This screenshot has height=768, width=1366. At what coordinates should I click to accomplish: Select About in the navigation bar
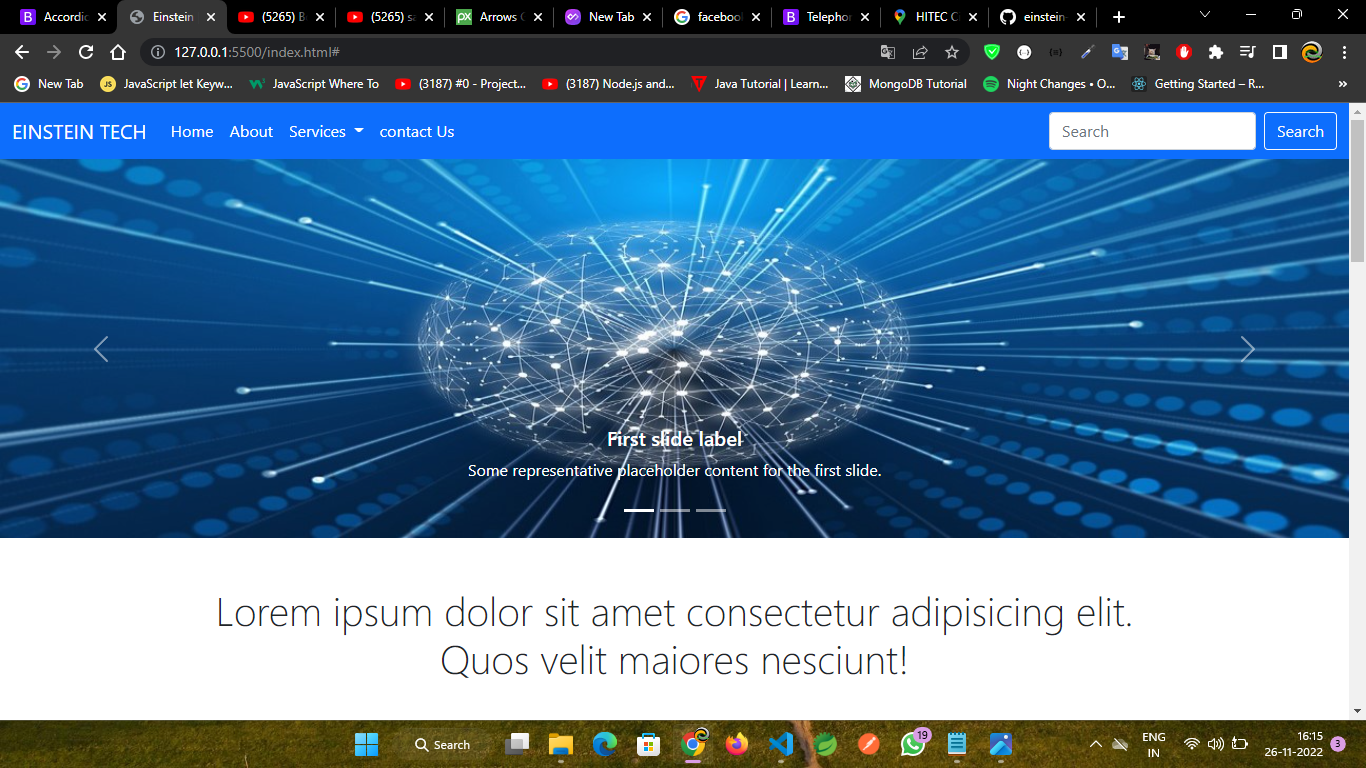click(x=251, y=131)
